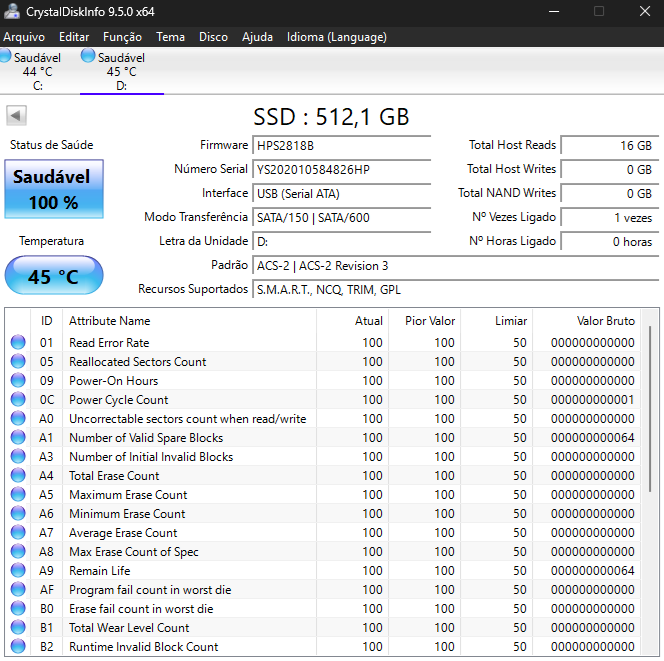Click the CrystalDiskInfo app icon in title bar
The height and width of the screenshot is (661, 664).
pyautogui.click(x=12, y=11)
